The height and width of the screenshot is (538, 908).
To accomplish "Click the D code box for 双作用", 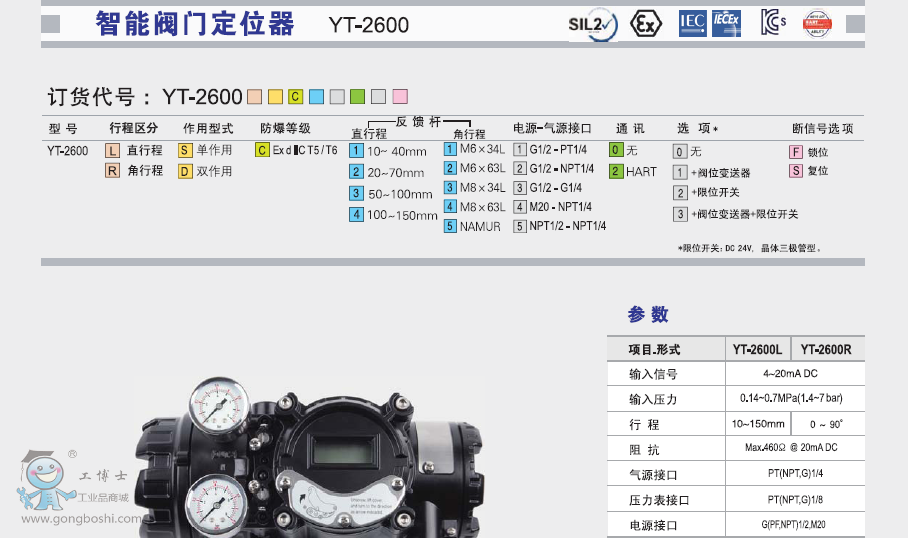I will pos(185,171).
